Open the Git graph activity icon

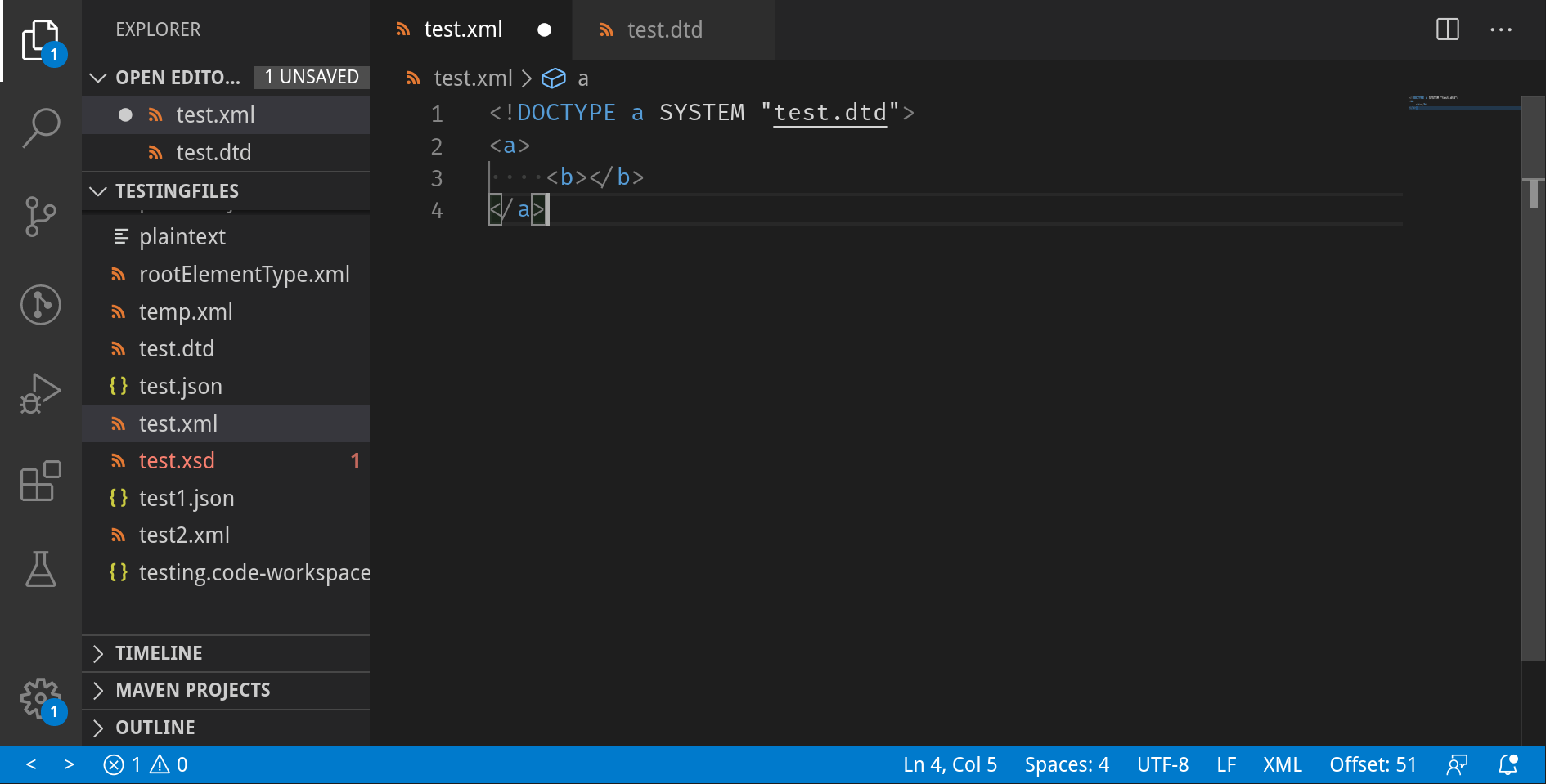(x=41, y=305)
